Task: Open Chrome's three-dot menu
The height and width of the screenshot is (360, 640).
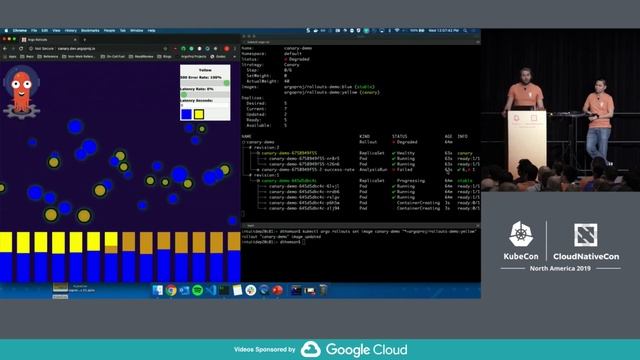Action: 235,49
